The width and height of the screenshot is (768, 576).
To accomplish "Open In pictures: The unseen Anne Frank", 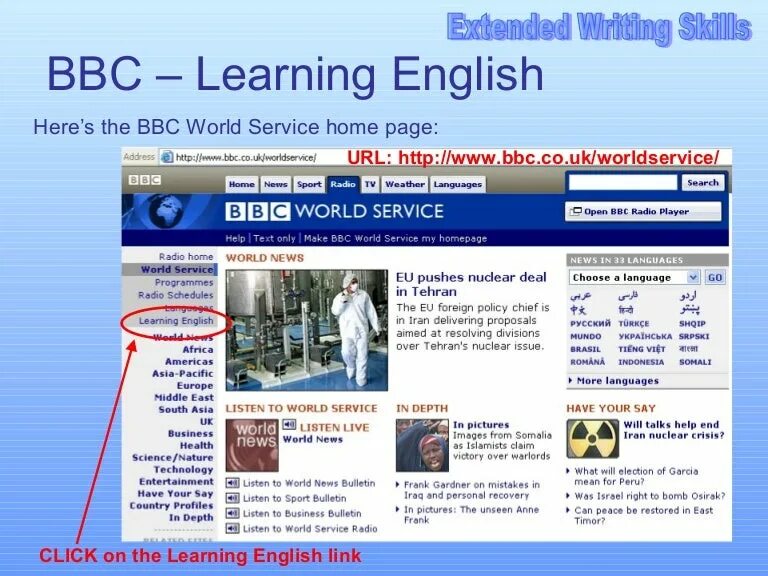I will (x=471, y=515).
